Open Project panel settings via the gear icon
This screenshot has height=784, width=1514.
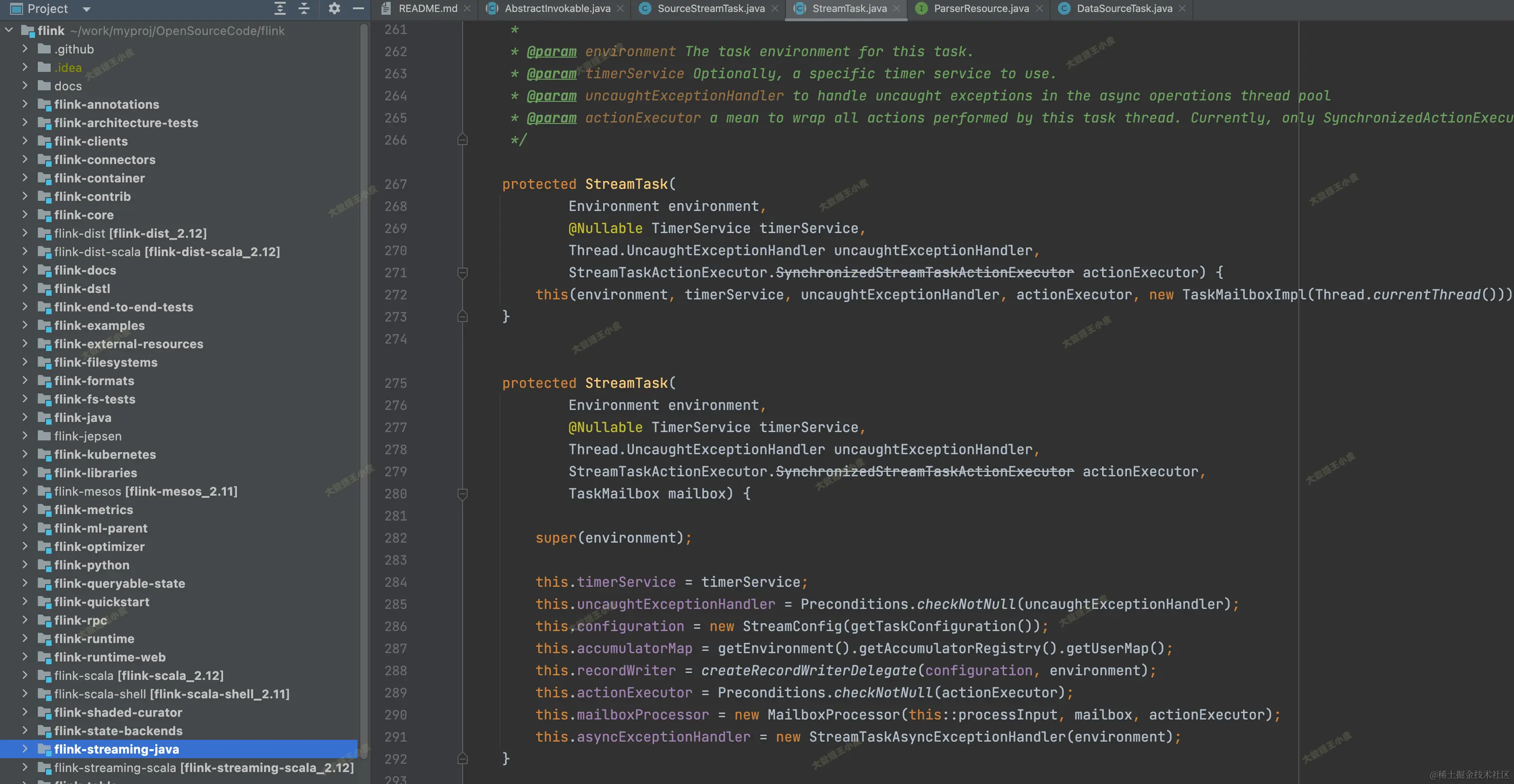[x=334, y=8]
